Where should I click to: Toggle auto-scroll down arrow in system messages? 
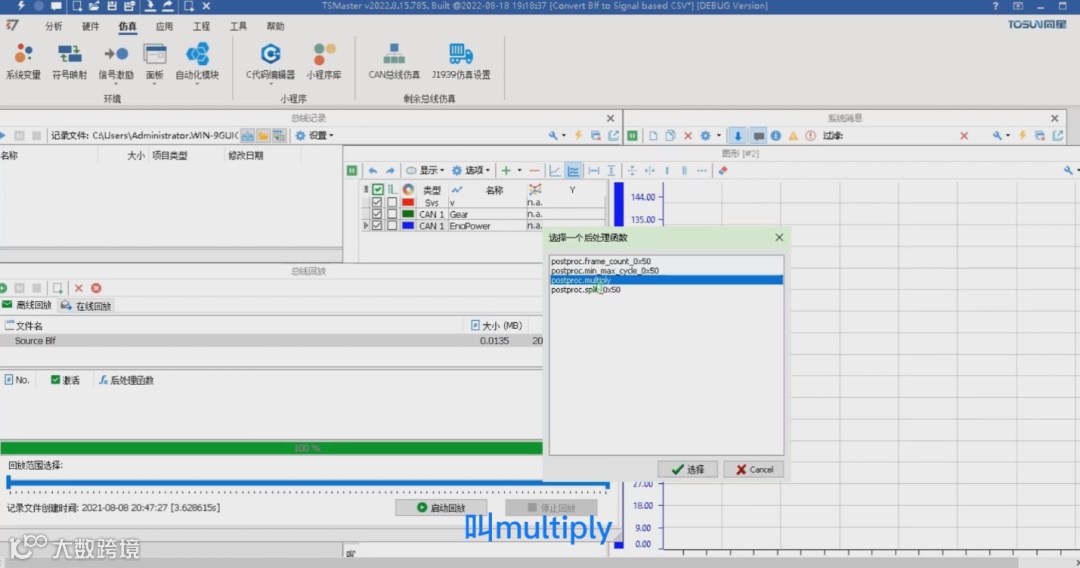pos(738,136)
